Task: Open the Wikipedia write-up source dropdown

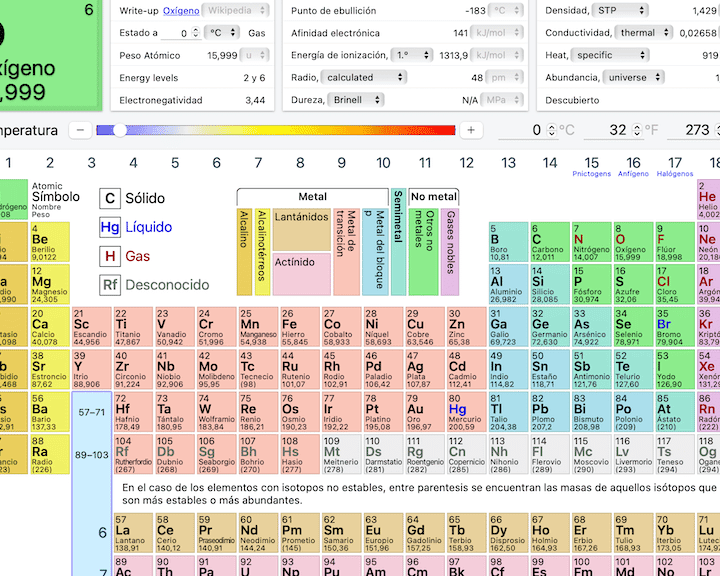Action: click(236, 10)
